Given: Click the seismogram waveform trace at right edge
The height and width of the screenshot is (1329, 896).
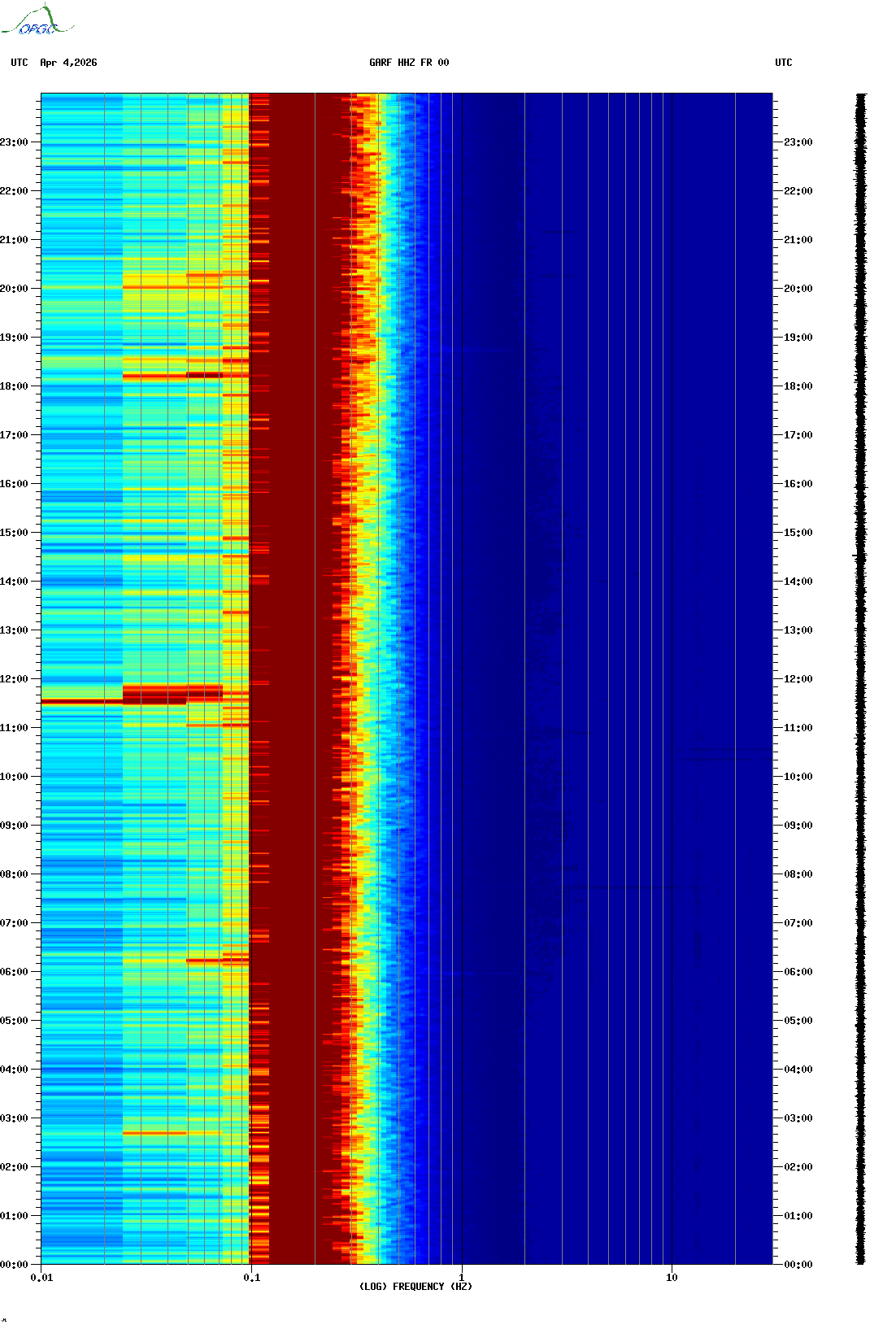Looking at the screenshot, I should 860,678.
